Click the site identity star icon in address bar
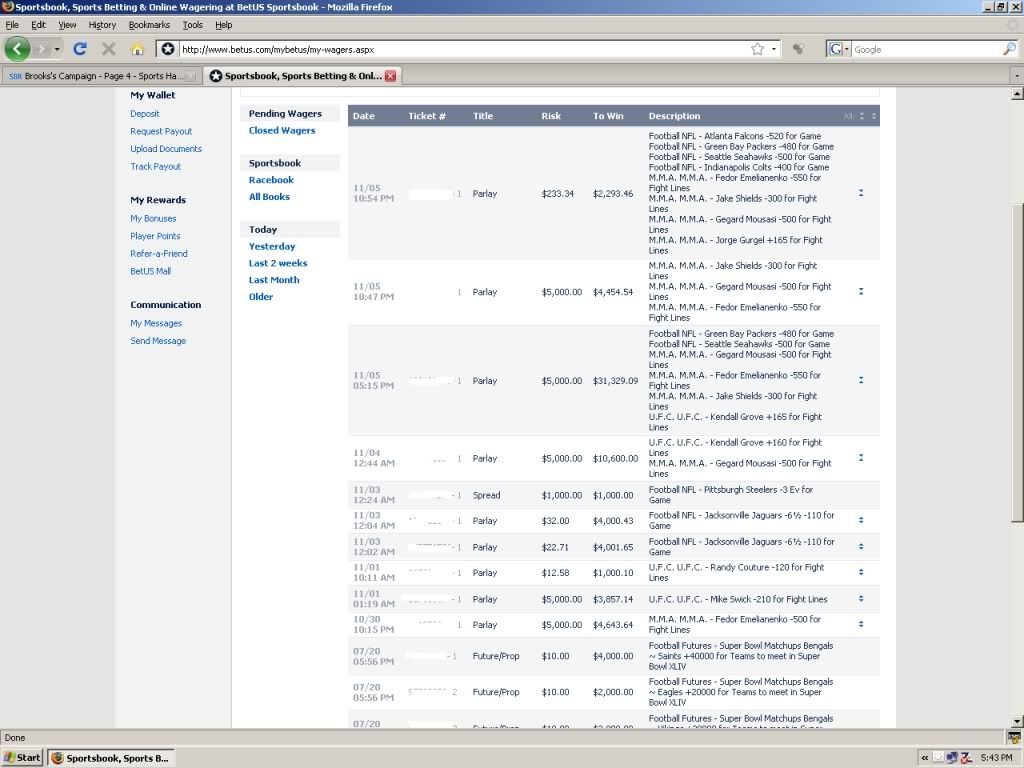 click(168, 49)
